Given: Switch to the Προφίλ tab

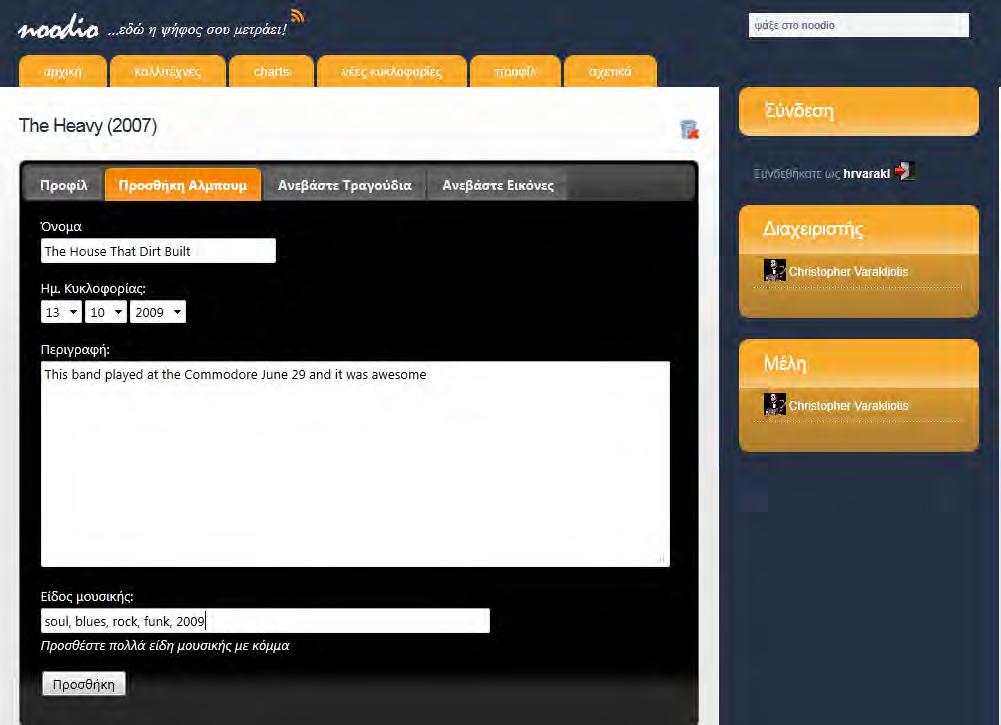Looking at the screenshot, I should [64, 185].
